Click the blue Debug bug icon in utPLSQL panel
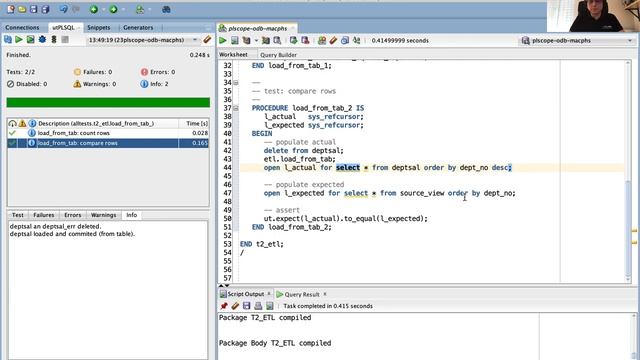Image resolution: width=640 pixels, height=360 pixels. 42,40
